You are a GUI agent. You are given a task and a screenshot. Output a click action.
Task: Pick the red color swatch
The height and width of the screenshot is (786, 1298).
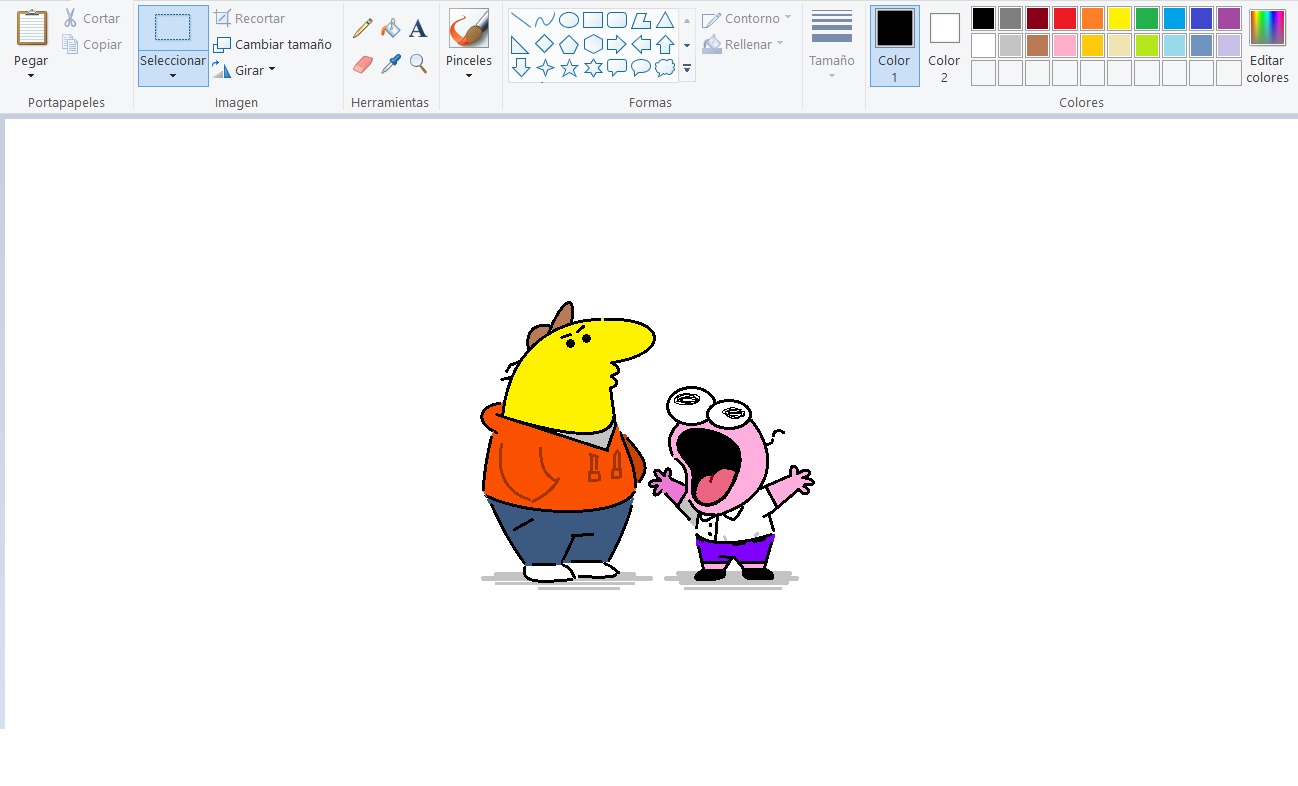click(x=1065, y=19)
